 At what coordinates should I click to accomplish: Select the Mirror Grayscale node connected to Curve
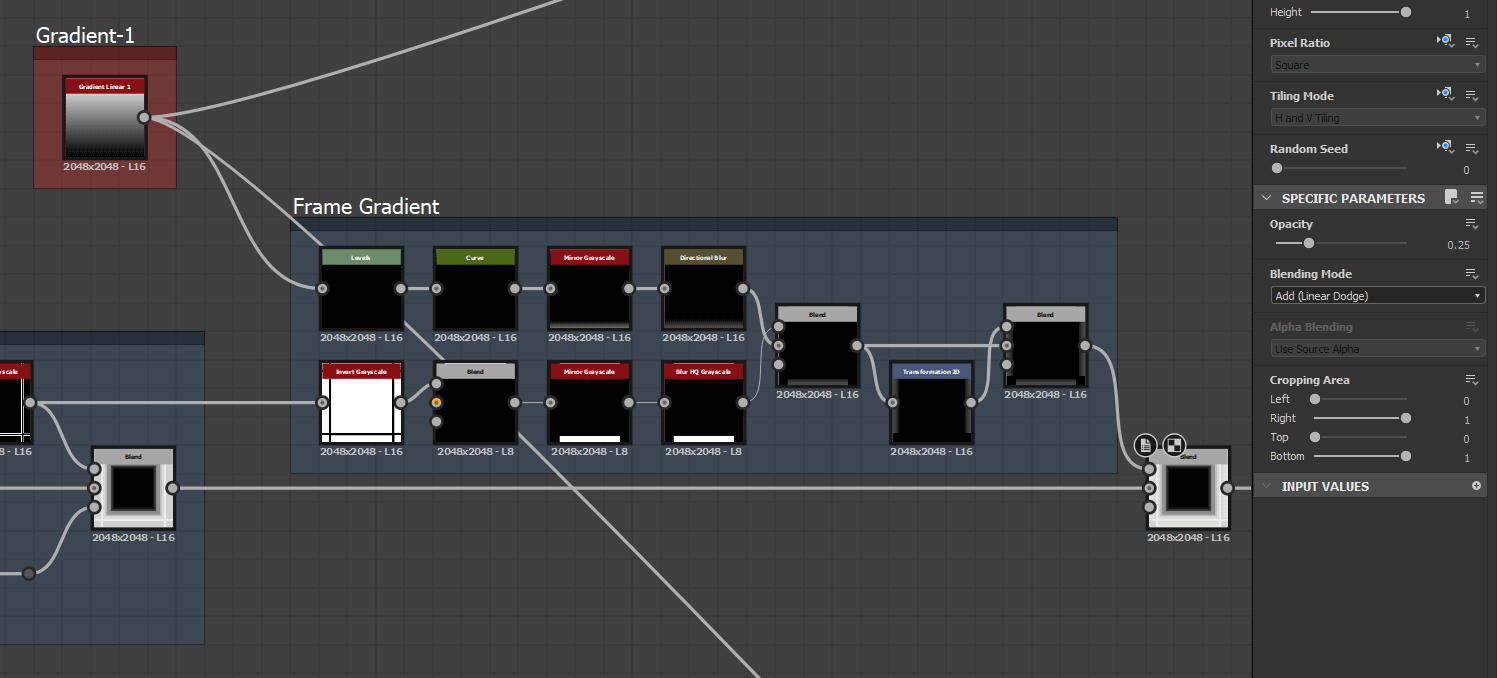[x=589, y=289]
